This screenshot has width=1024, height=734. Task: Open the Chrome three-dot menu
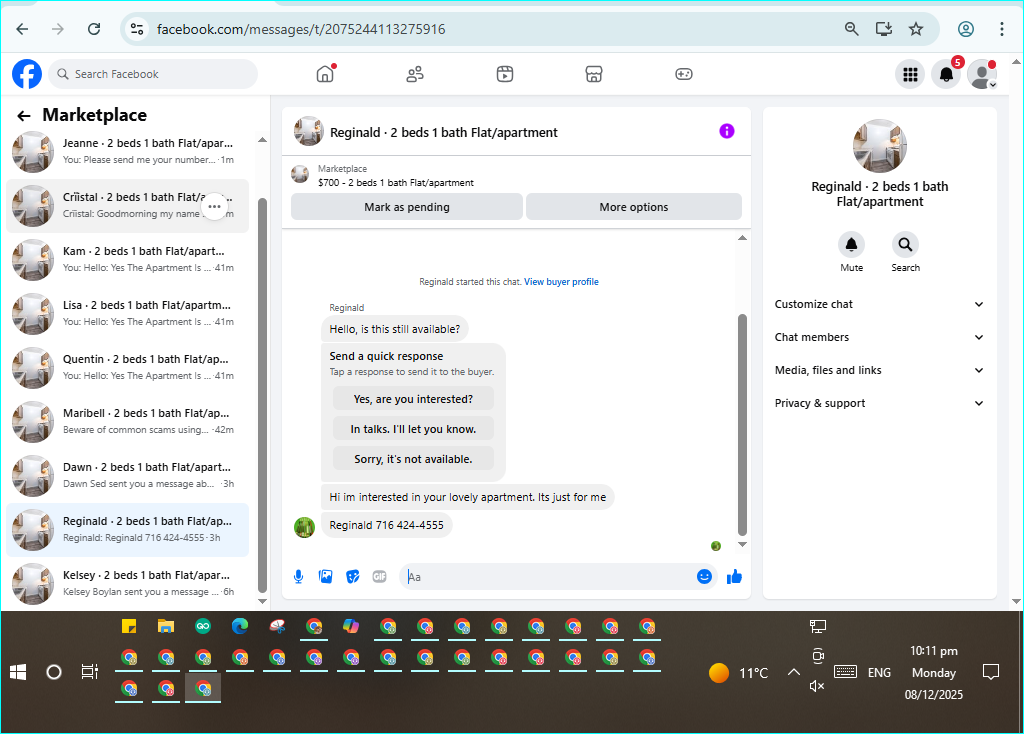tap(1001, 29)
